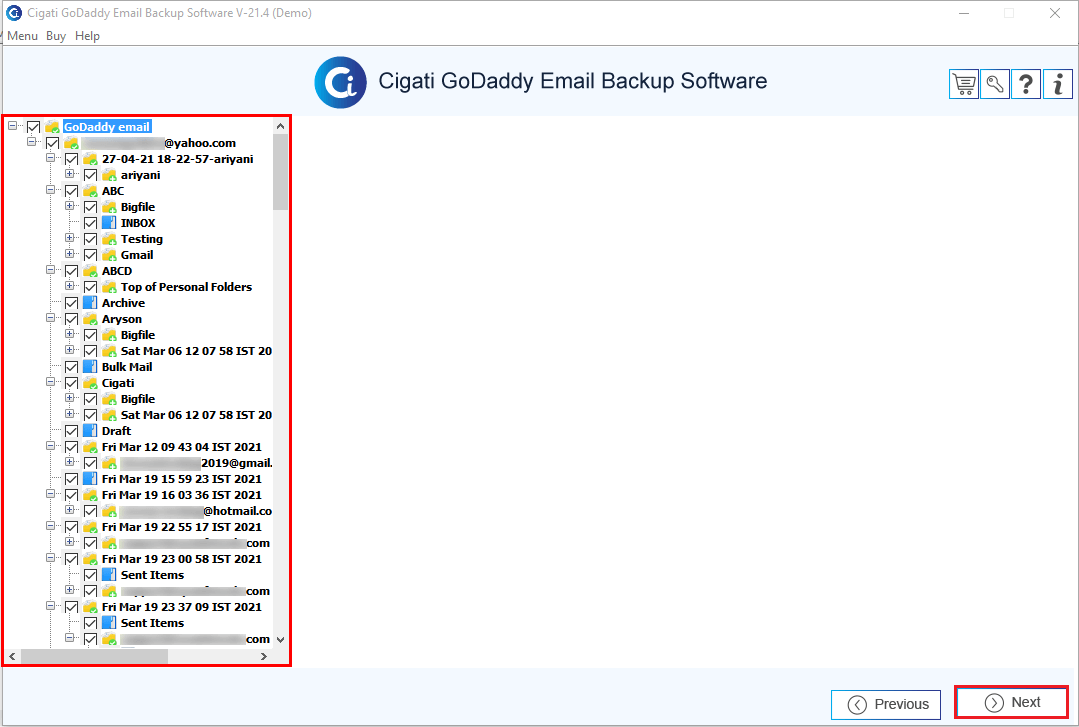The width and height of the screenshot is (1079, 727).
Task: Click the Top of Personal Folders icon
Action: [109, 287]
